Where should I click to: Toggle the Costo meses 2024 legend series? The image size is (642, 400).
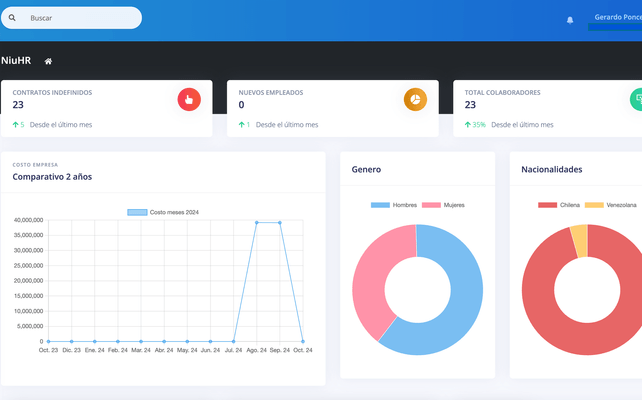click(x=164, y=212)
